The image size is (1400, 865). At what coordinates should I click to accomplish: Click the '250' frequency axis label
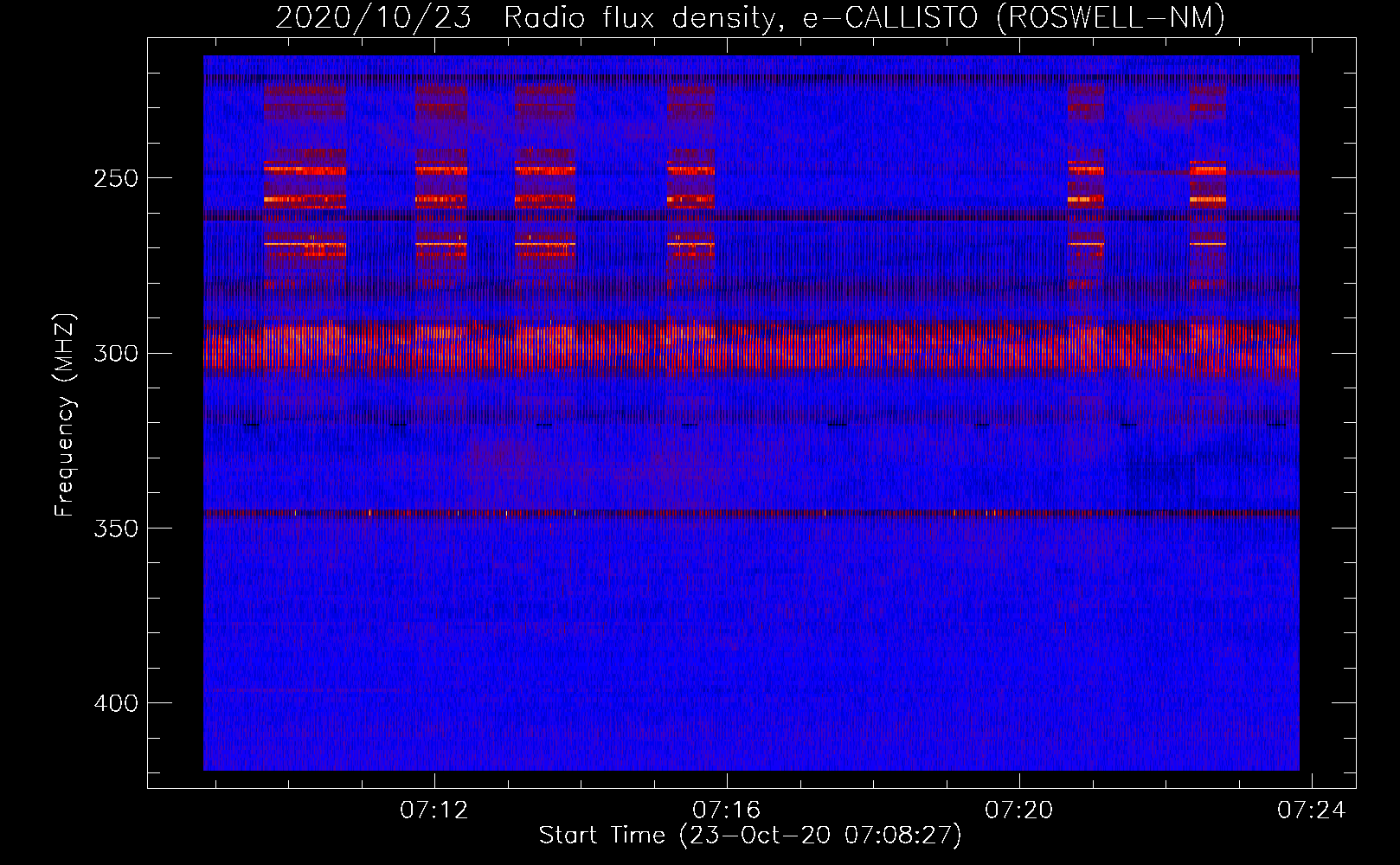pyautogui.click(x=116, y=178)
